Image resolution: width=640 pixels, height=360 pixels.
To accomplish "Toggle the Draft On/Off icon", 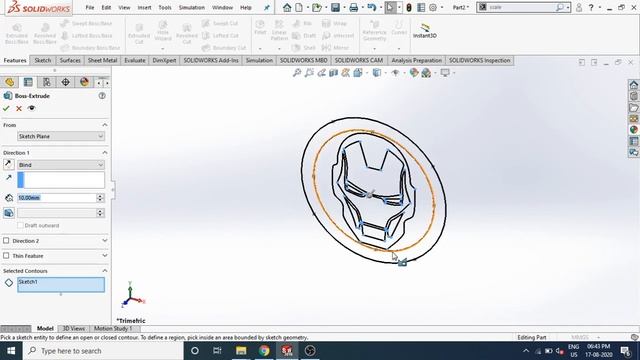I will tap(9, 213).
